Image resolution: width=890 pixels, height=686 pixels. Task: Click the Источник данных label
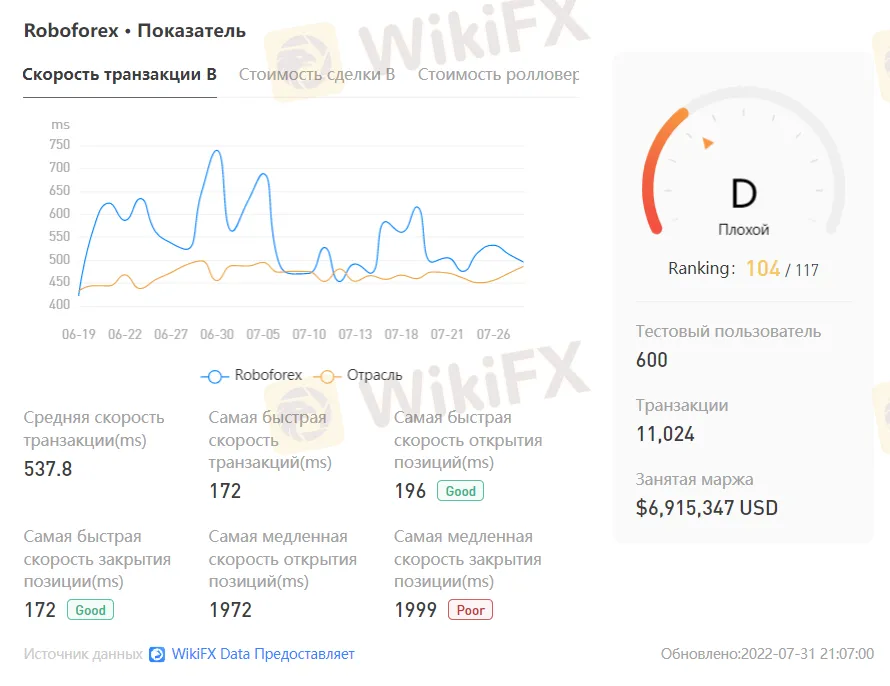pos(83,654)
